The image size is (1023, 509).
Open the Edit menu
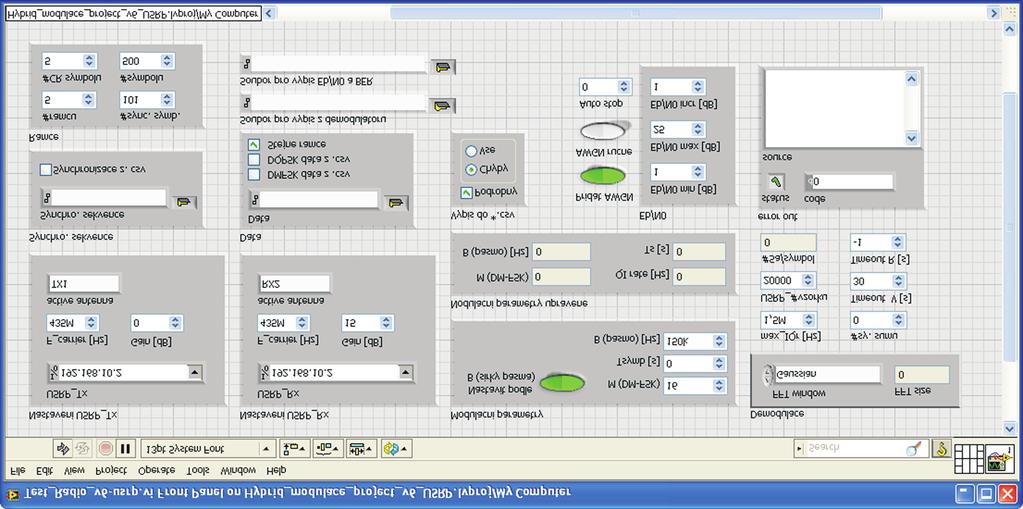44,470
